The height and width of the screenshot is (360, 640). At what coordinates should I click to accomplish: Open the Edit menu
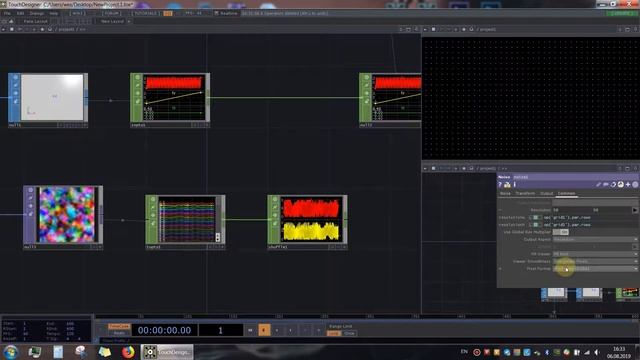[x=20, y=13]
